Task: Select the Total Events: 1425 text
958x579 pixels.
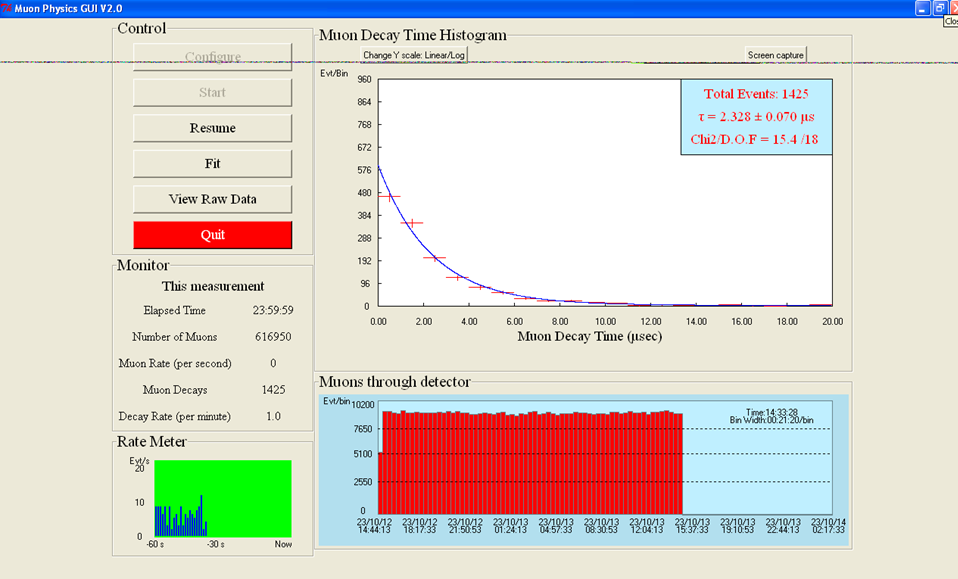Action: [x=756, y=94]
